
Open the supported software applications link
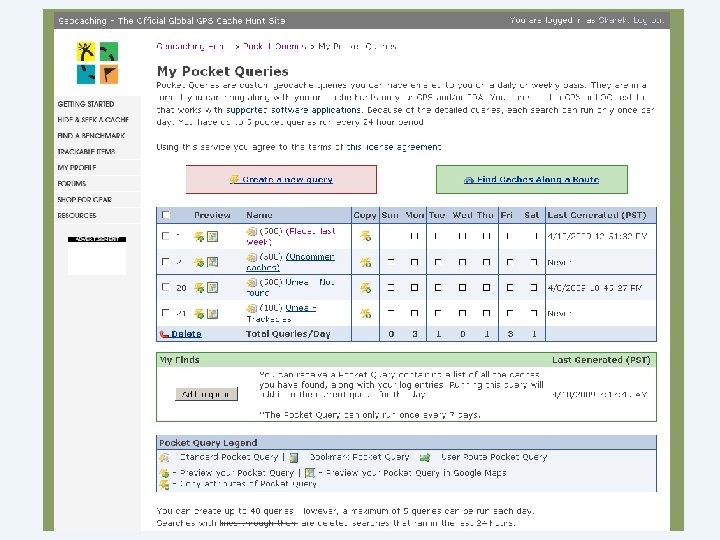coord(293,110)
